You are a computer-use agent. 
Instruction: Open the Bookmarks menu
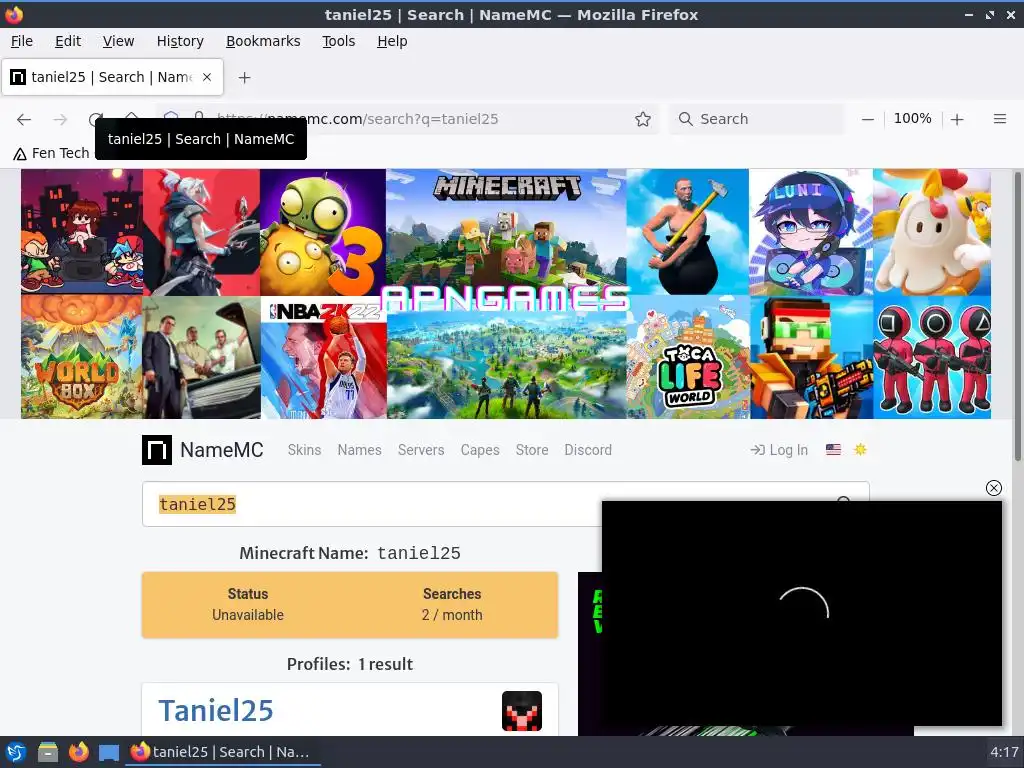[263, 41]
